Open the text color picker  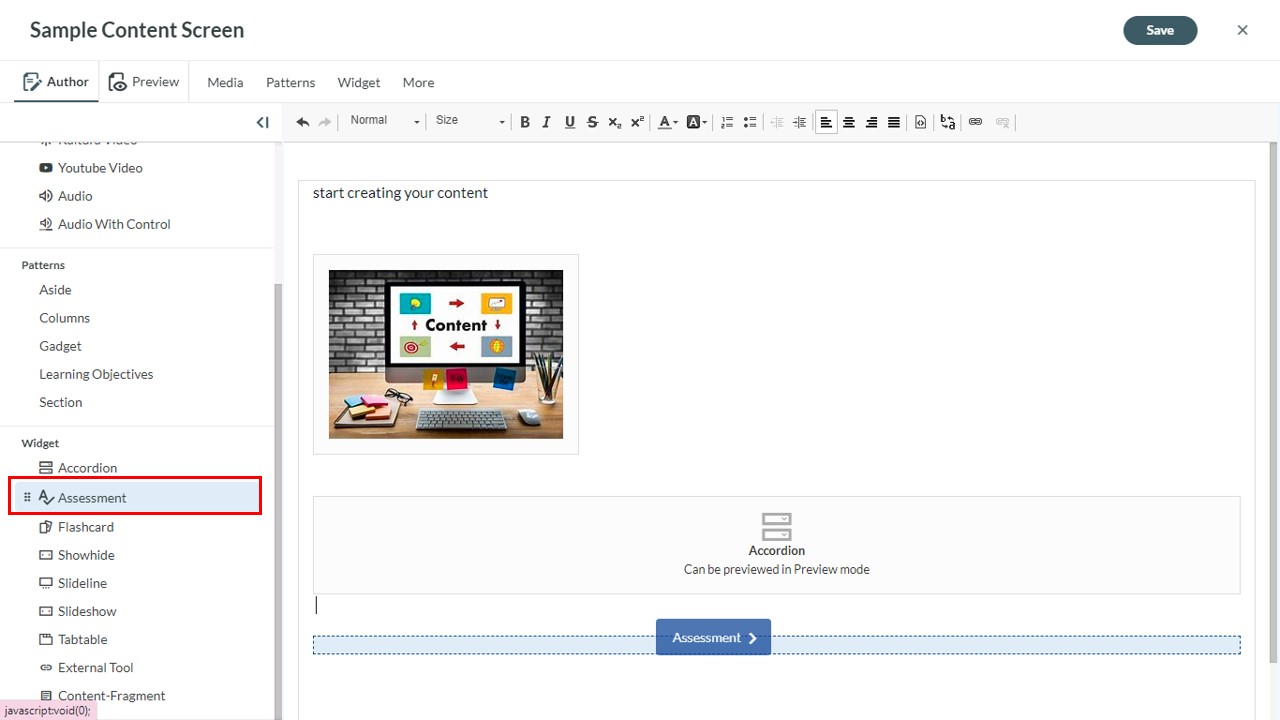(x=667, y=122)
